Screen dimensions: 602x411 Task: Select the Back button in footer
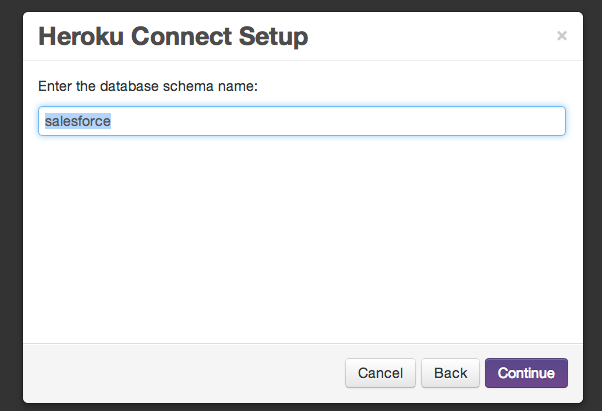[x=450, y=373]
